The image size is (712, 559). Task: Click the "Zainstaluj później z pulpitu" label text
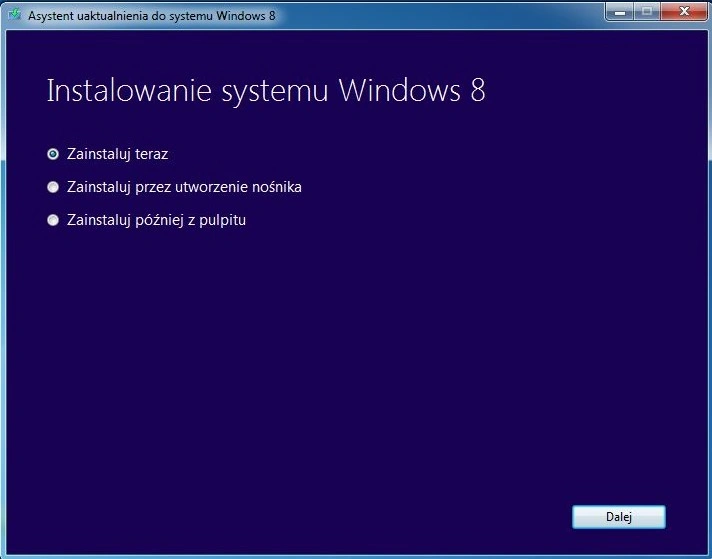tap(157, 220)
